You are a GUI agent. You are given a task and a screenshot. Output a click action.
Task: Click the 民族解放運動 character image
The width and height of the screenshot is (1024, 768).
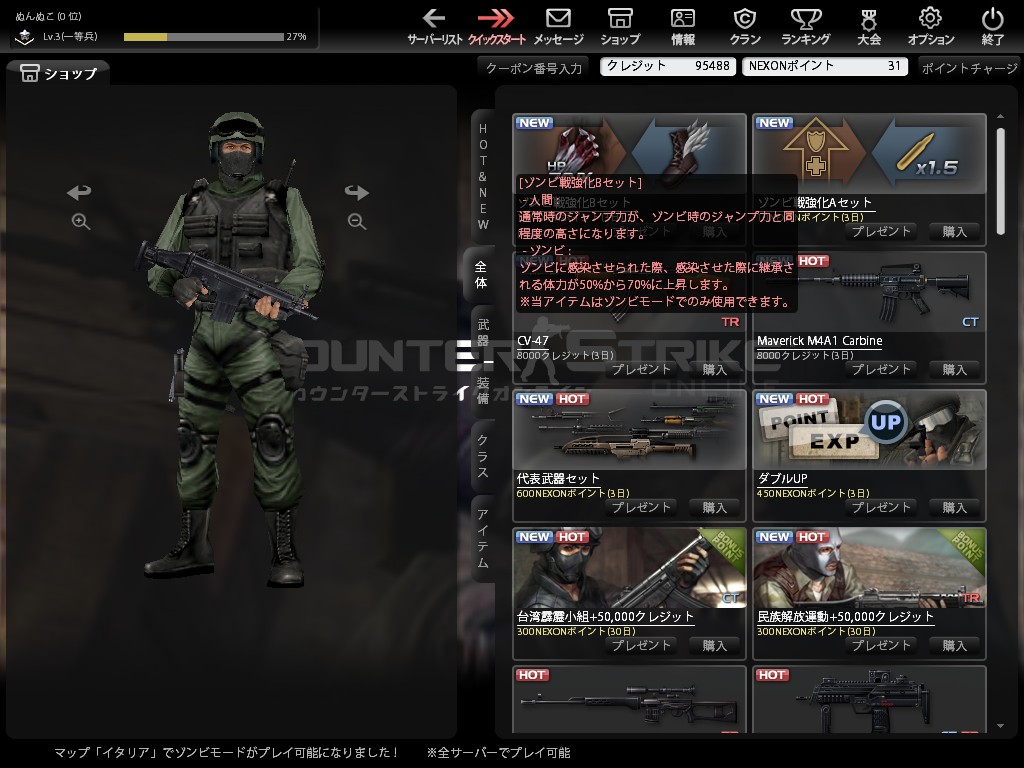click(x=869, y=568)
